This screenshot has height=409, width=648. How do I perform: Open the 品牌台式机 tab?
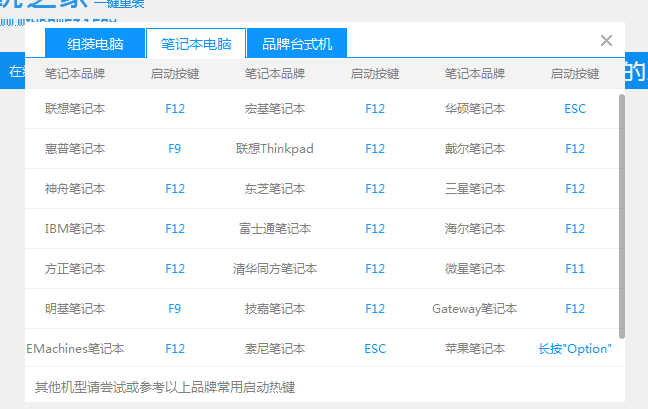(x=297, y=44)
